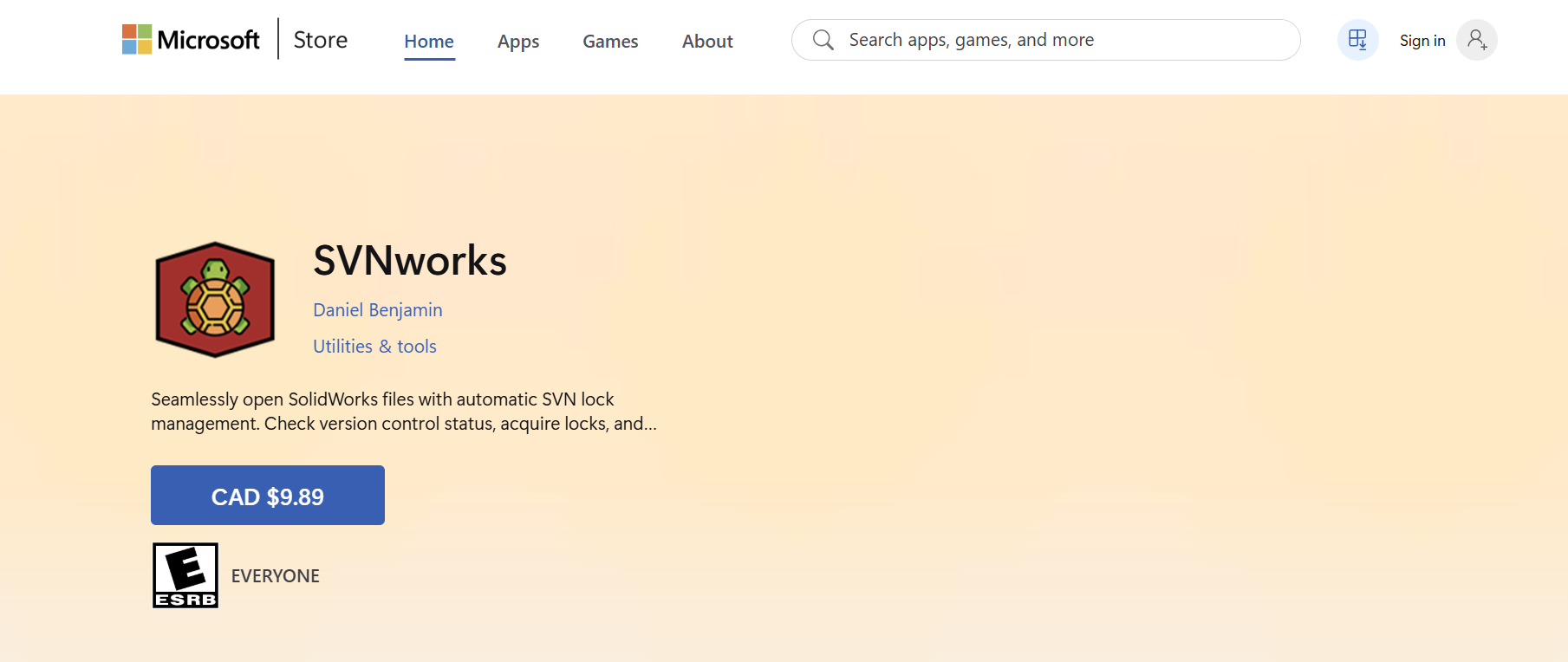The image size is (1568, 662).
Task: Click the Microsoft four-color squares logo
Action: tap(137, 40)
